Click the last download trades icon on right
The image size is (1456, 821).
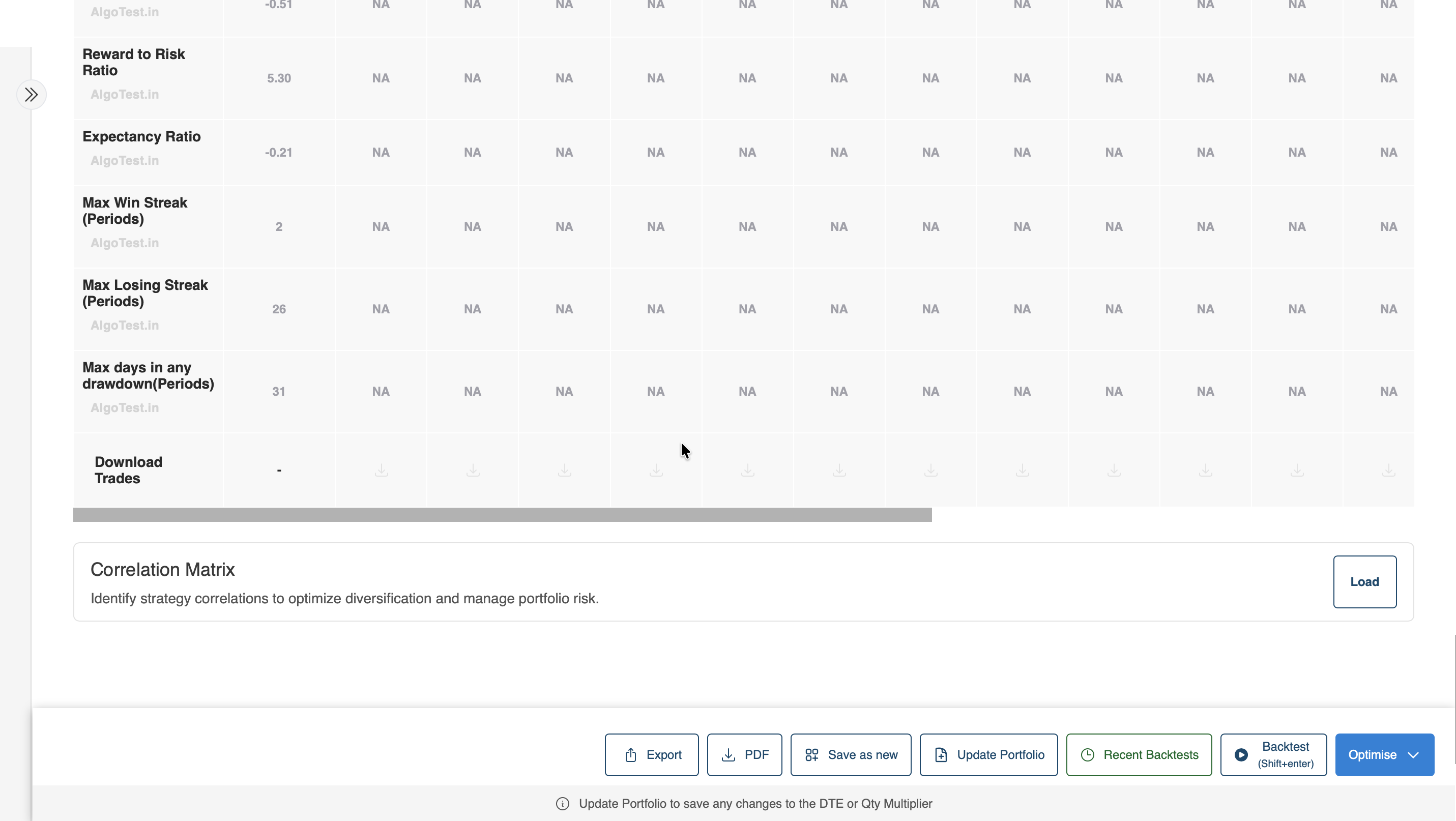(x=1389, y=470)
